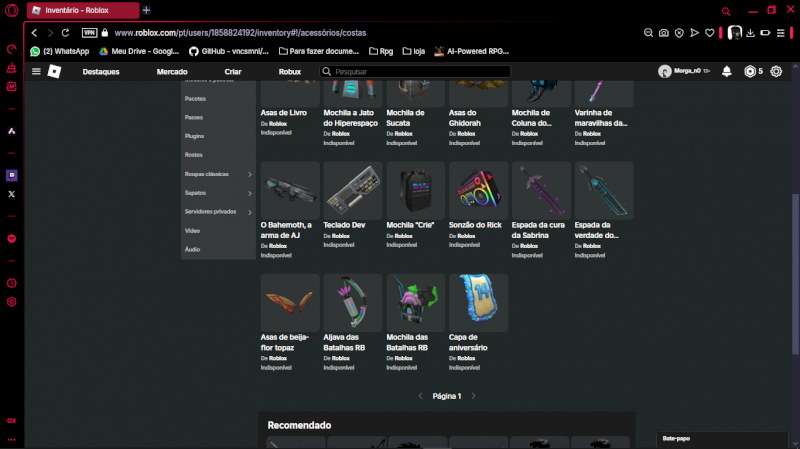This screenshot has height=449, width=800.
Task: Open Mochila "Crie" item thumbnail
Action: coord(415,191)
